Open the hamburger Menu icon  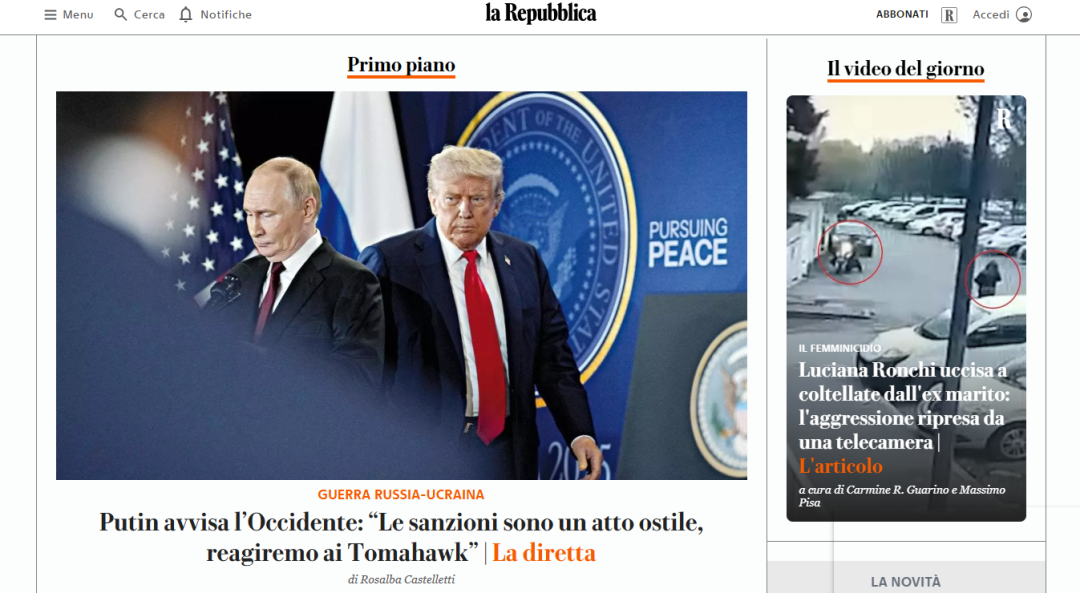pyautogui.click(x=50, y=14)
